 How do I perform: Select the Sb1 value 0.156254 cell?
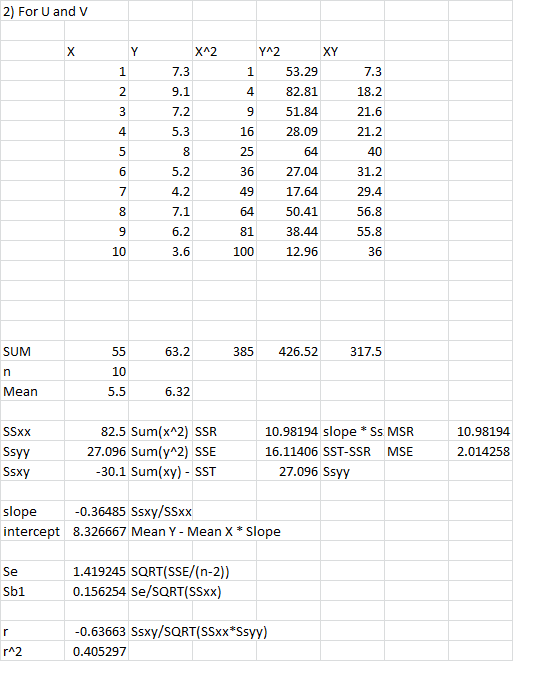click(x=96, y=591)
